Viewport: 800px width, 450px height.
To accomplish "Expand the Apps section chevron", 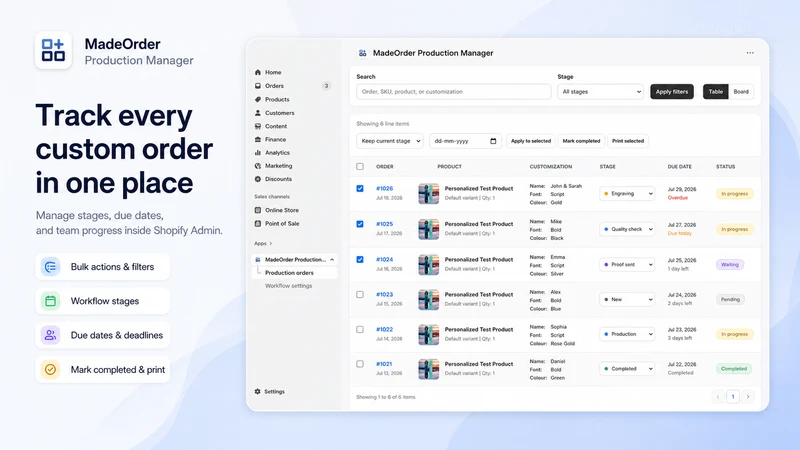I will (x=271, y=243).
